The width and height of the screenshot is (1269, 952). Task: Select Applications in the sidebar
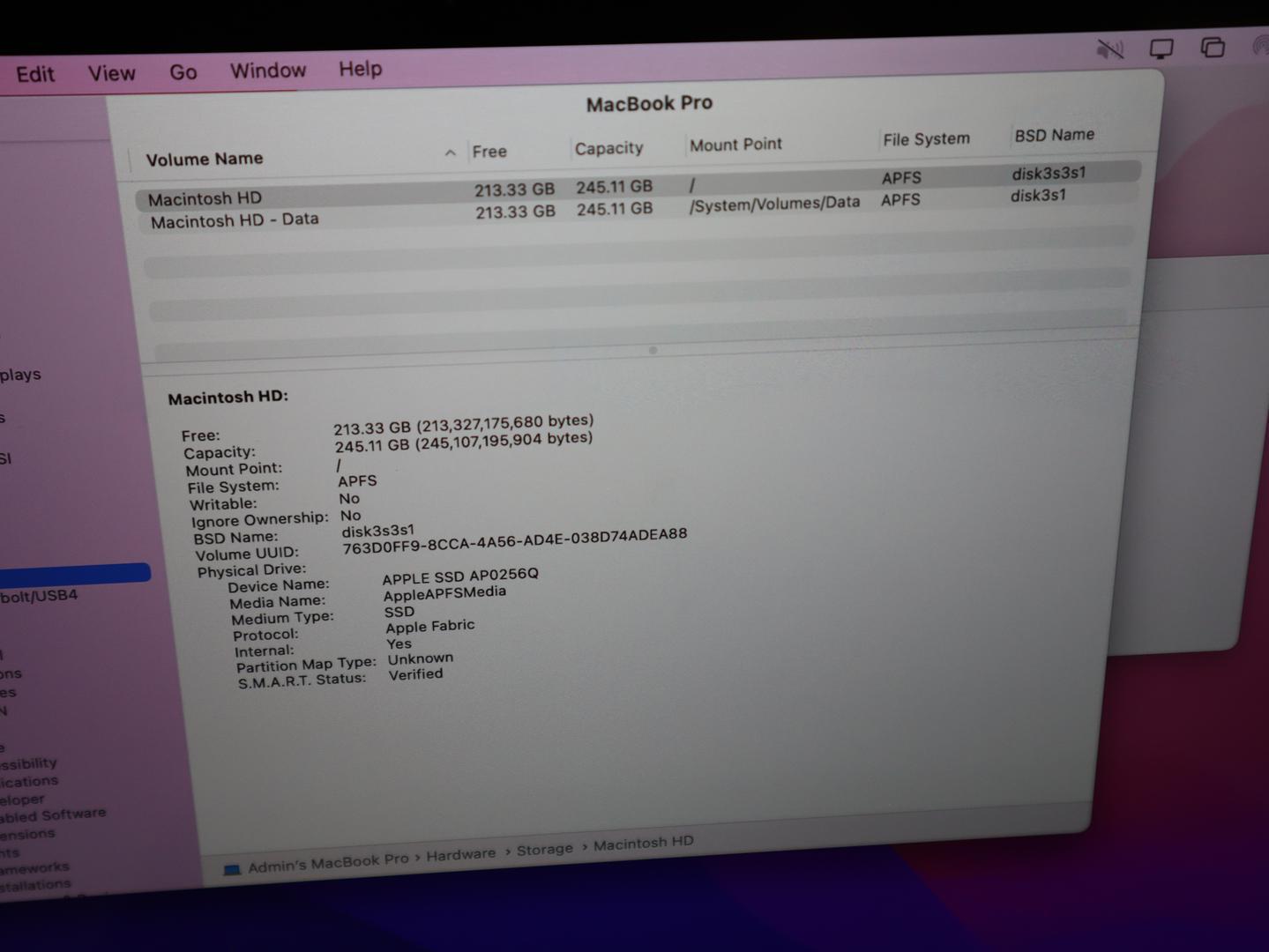click(29, 782)
